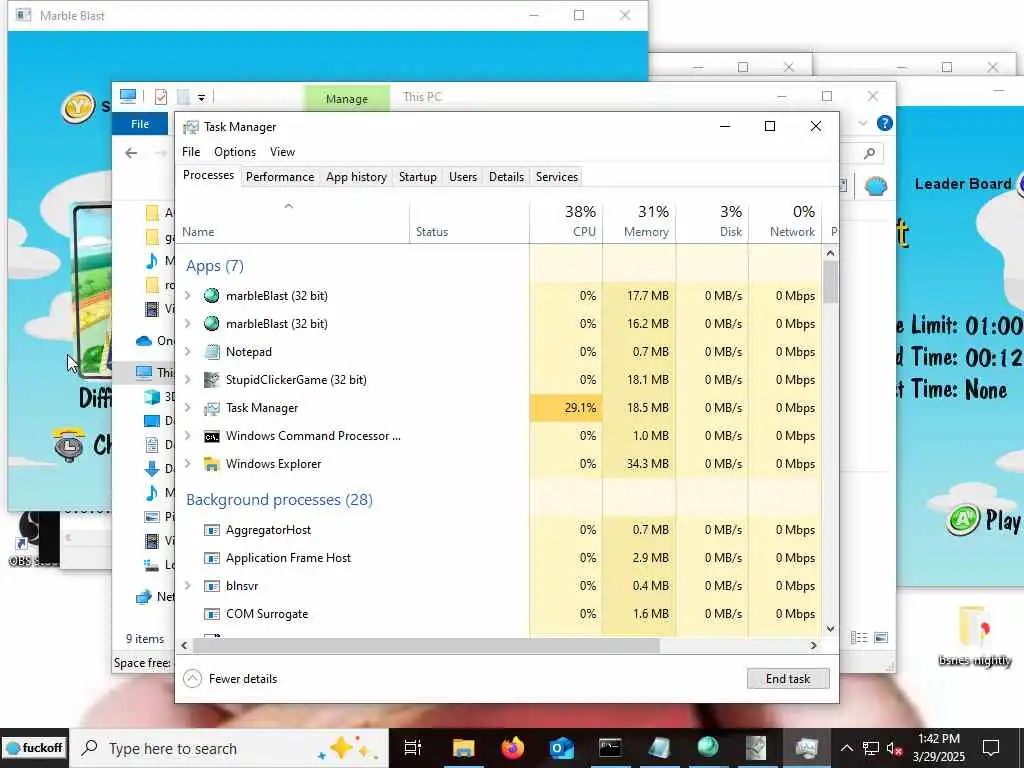Expand the second marbleBlast process group
The height and width of the screenshot is (768, 1024).
188,324
